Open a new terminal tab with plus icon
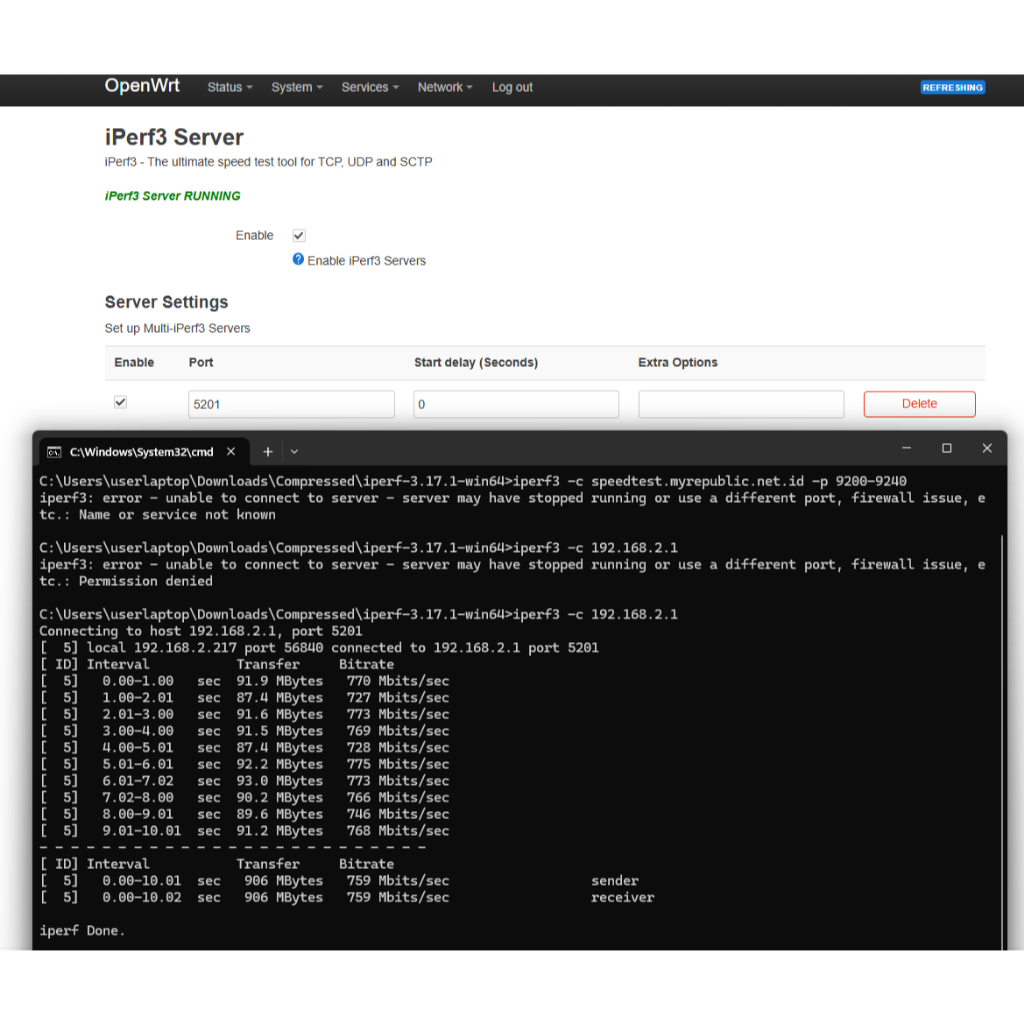This screenshot has width=1024, height=1024. pos(268,451)
